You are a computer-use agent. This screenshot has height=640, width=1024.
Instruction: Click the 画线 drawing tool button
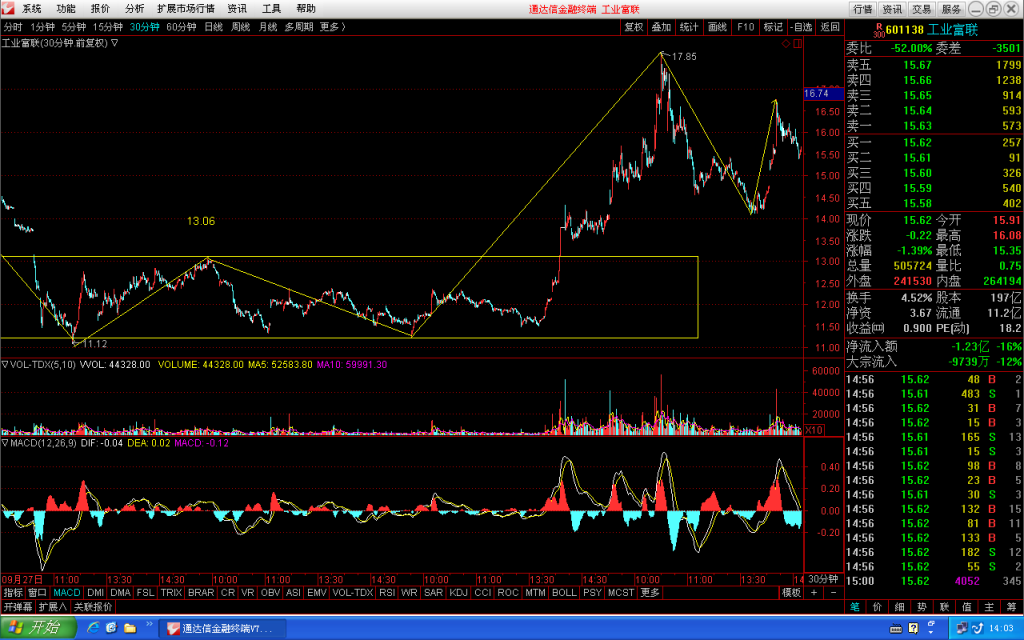click(717, 27)
